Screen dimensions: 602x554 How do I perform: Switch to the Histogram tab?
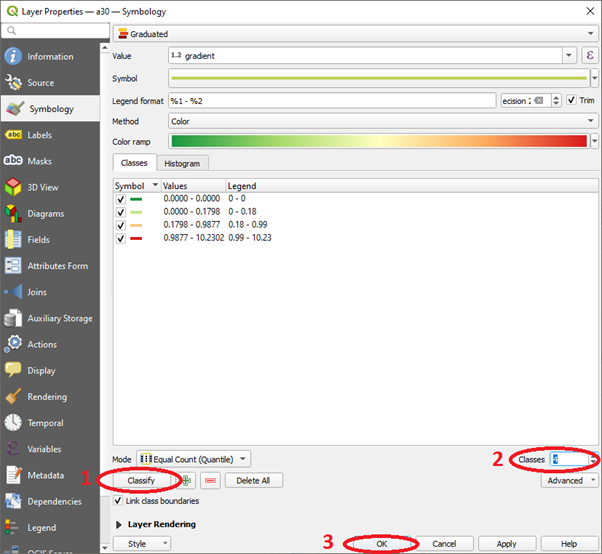182,163
